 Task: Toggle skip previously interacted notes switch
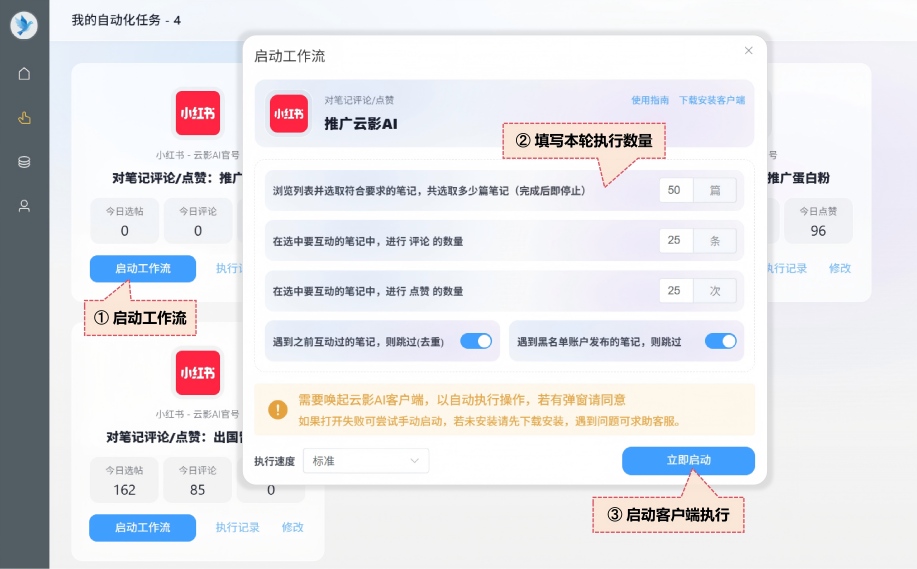pos(476,341)
